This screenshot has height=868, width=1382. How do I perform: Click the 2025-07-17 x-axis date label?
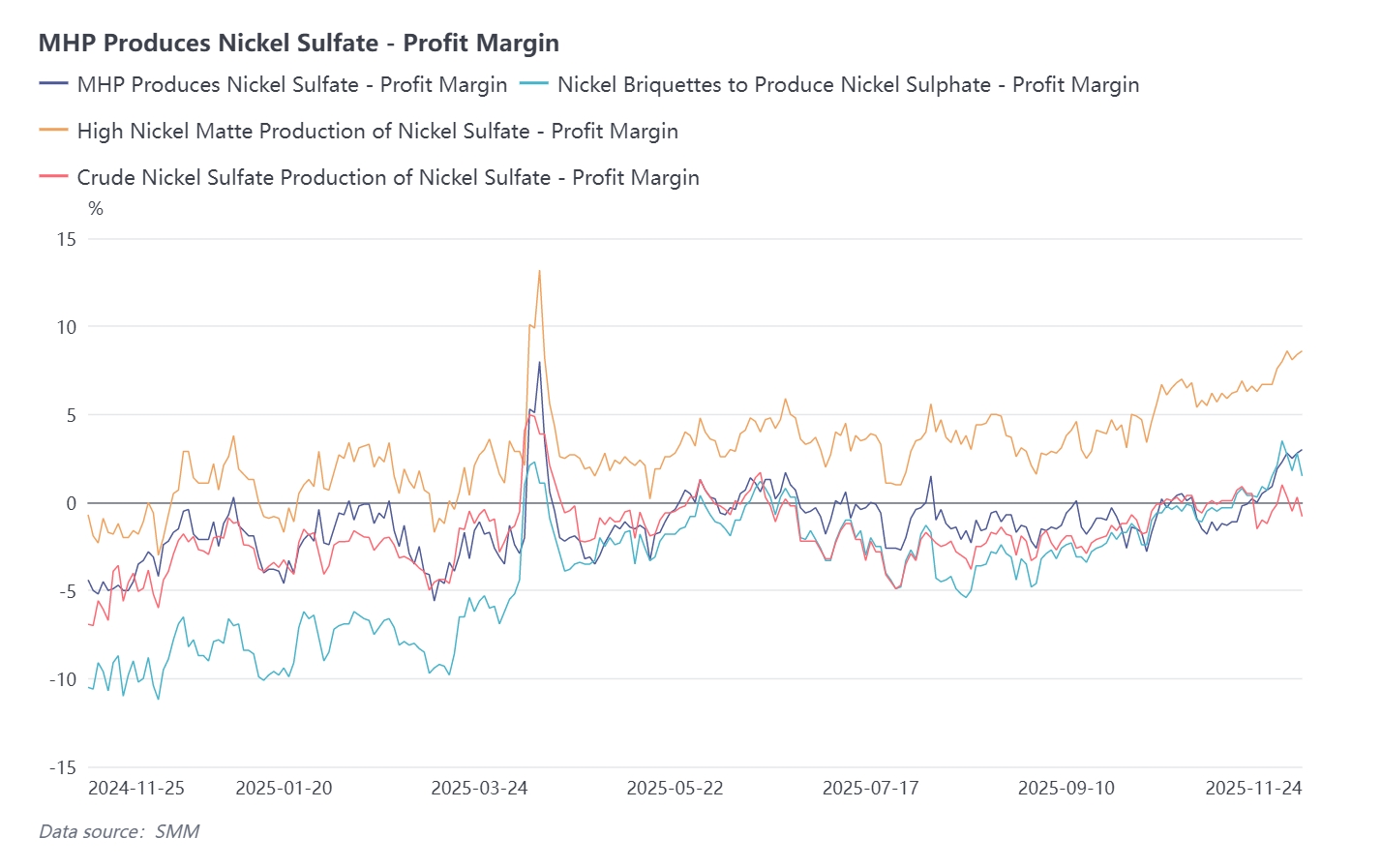click(x=870, y=789)
